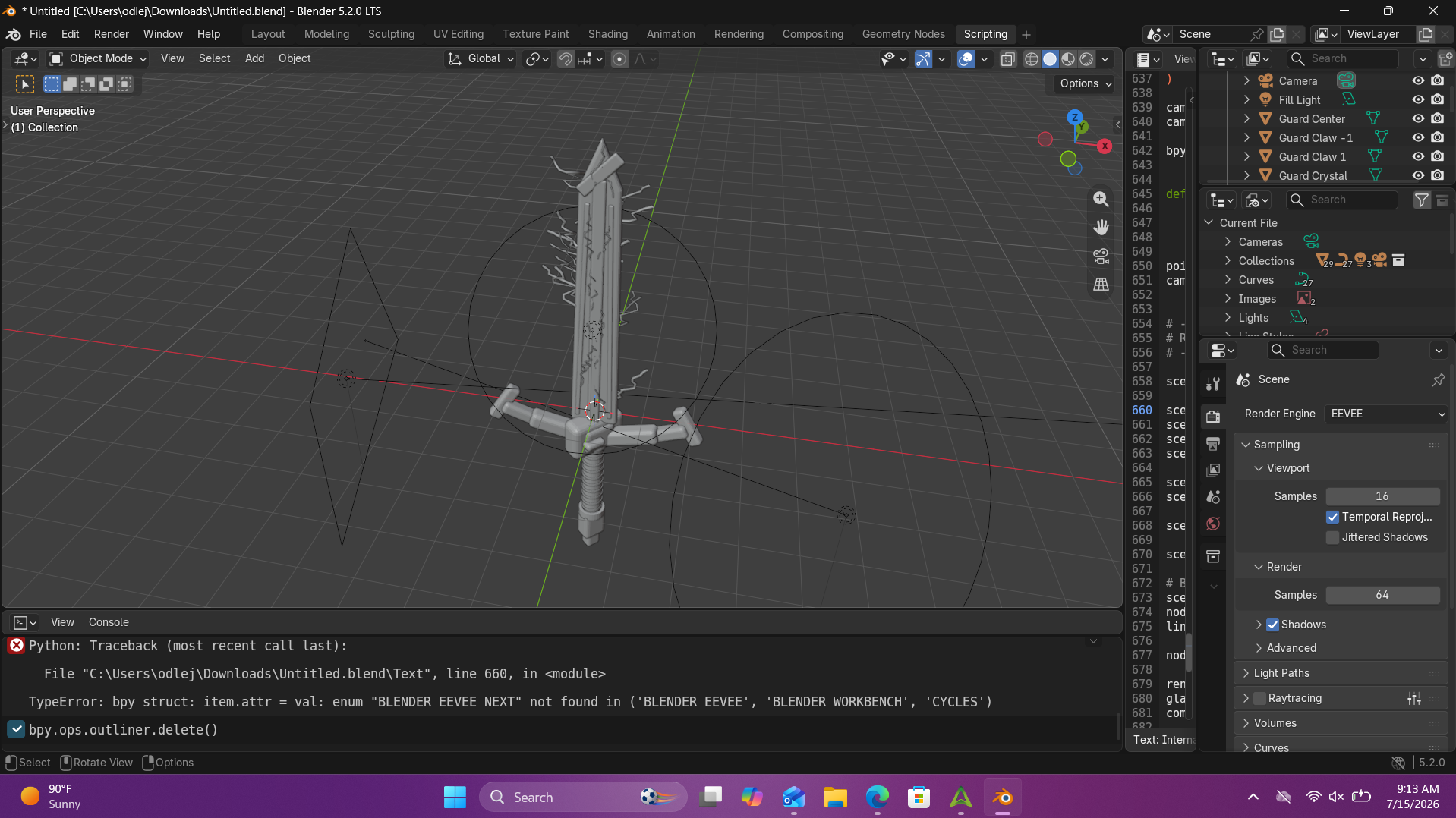Toggle Proportional Editing icon
The height and width of the screenshot is (818, 1456).
[619, 59]
